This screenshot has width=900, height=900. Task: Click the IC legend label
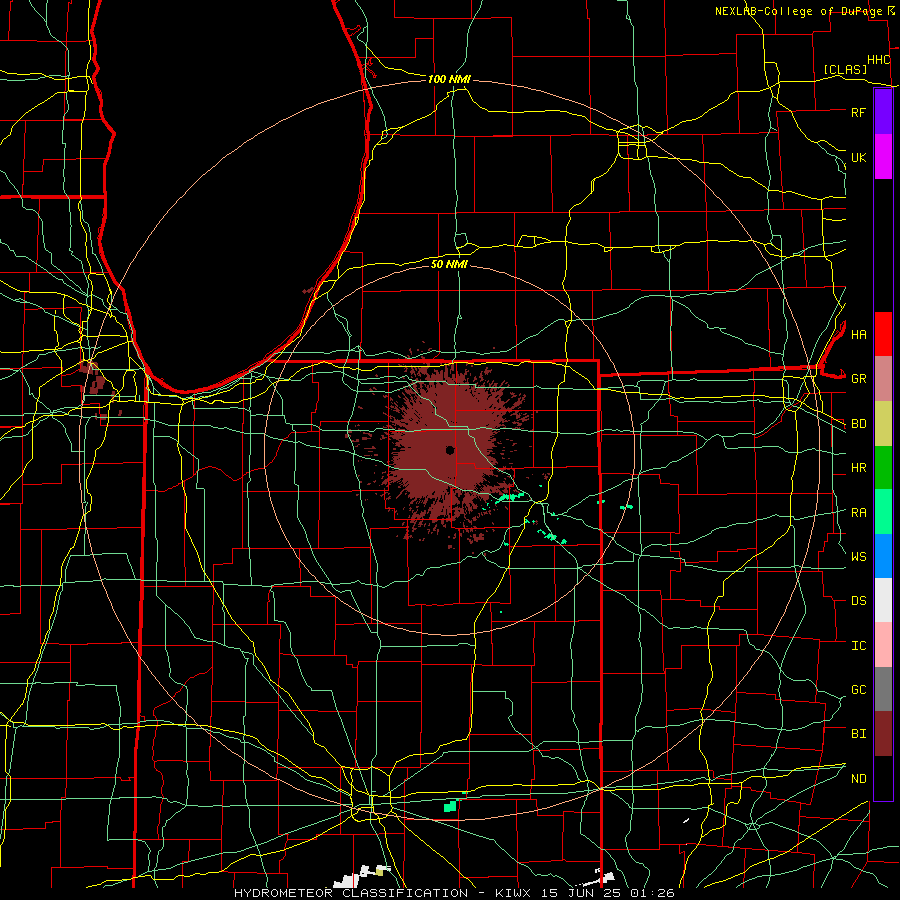click(858, 646)
